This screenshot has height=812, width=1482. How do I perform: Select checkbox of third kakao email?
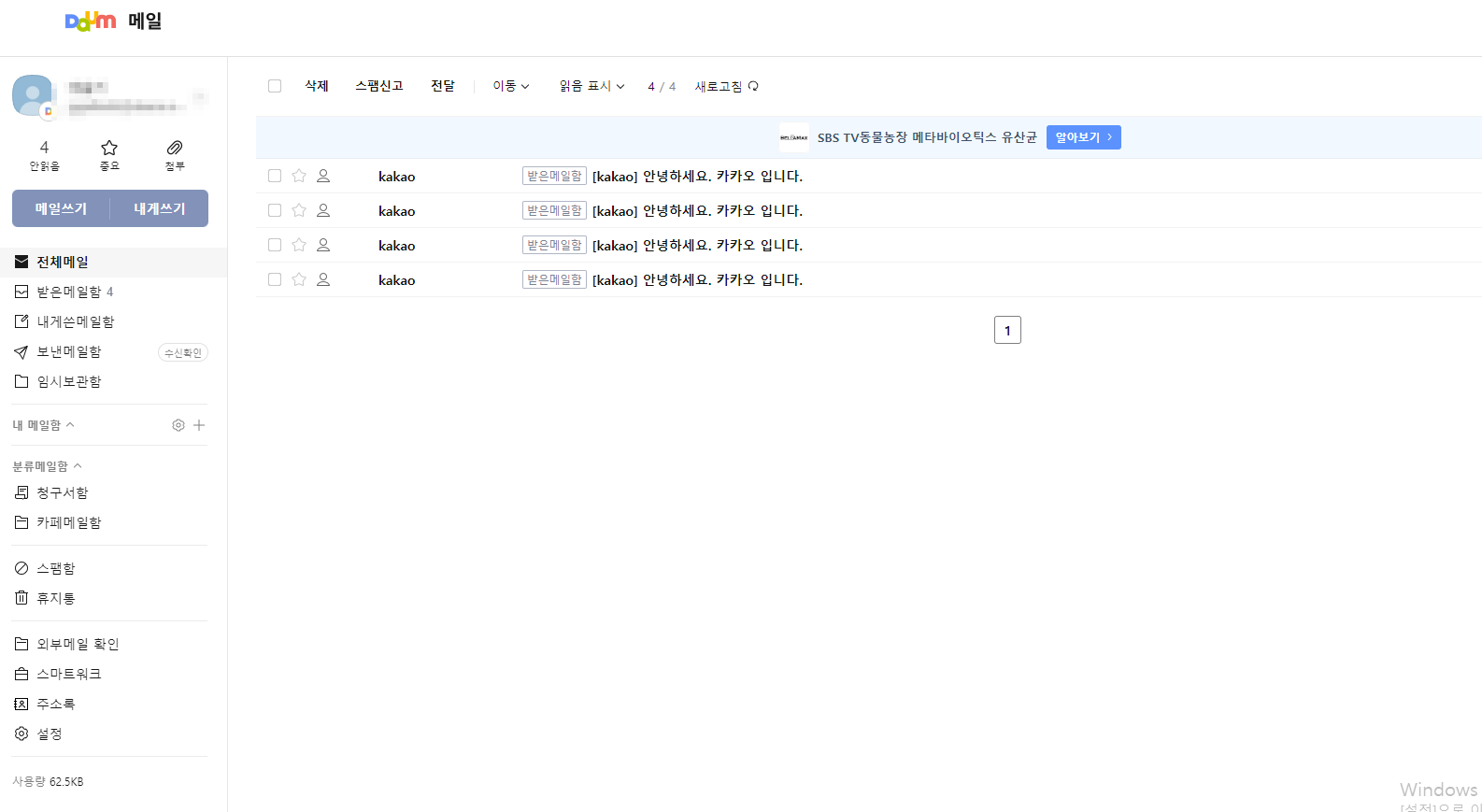point(275,245)
